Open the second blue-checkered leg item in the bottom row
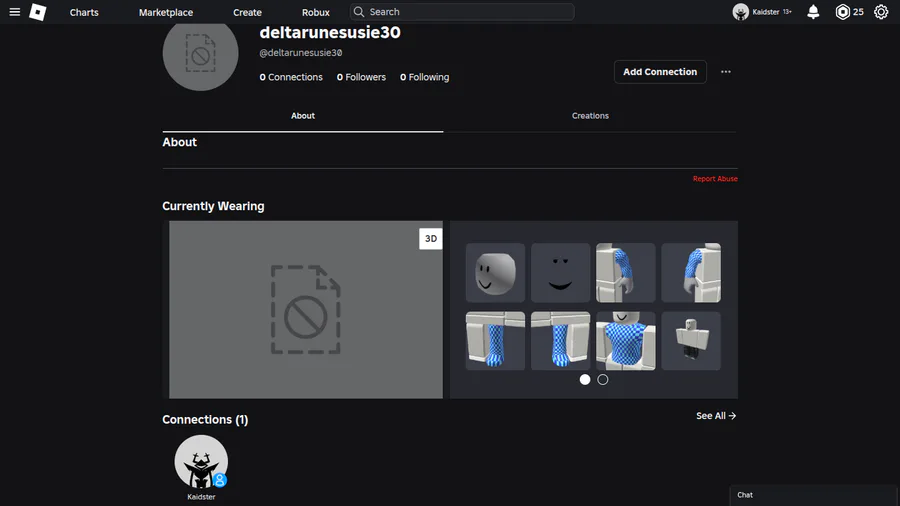 pos(560,341)
